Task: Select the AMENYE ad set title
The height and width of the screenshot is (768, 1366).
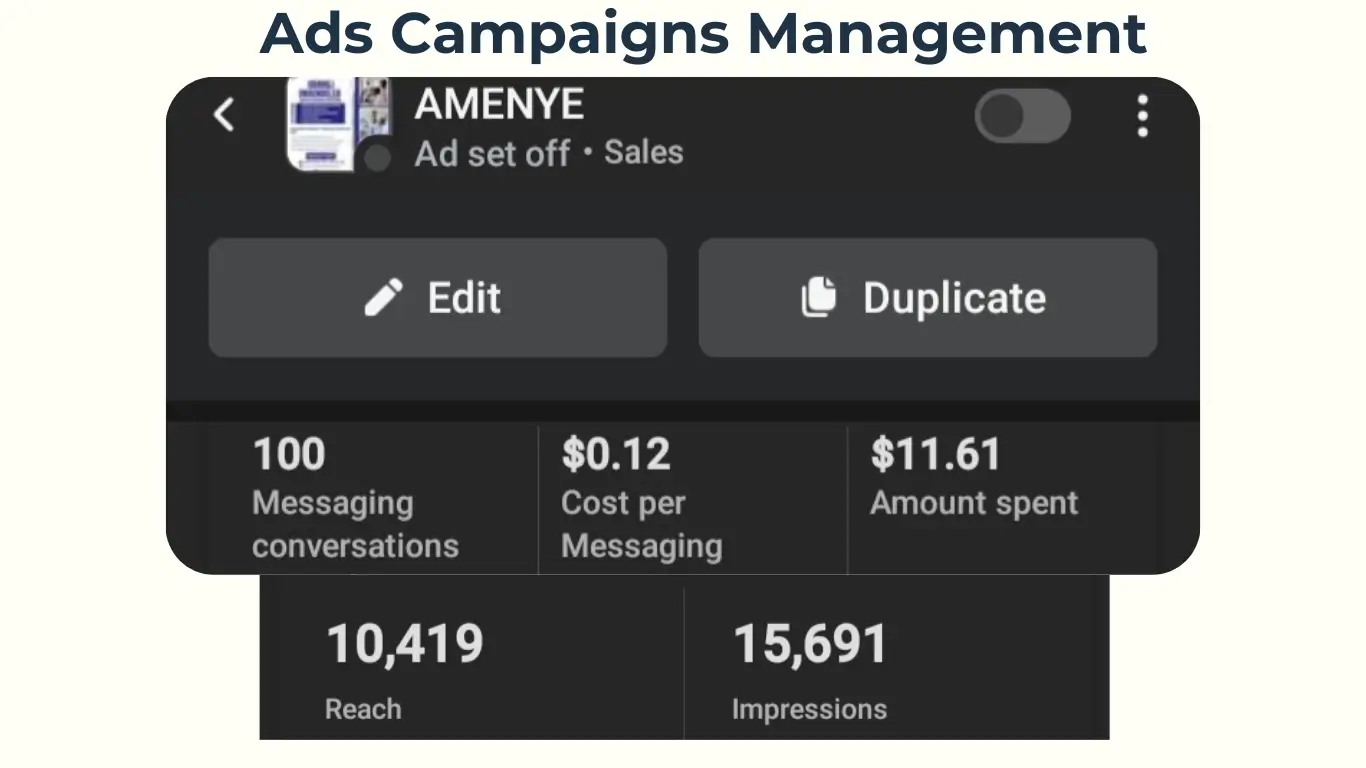Action: click(499, 104)
